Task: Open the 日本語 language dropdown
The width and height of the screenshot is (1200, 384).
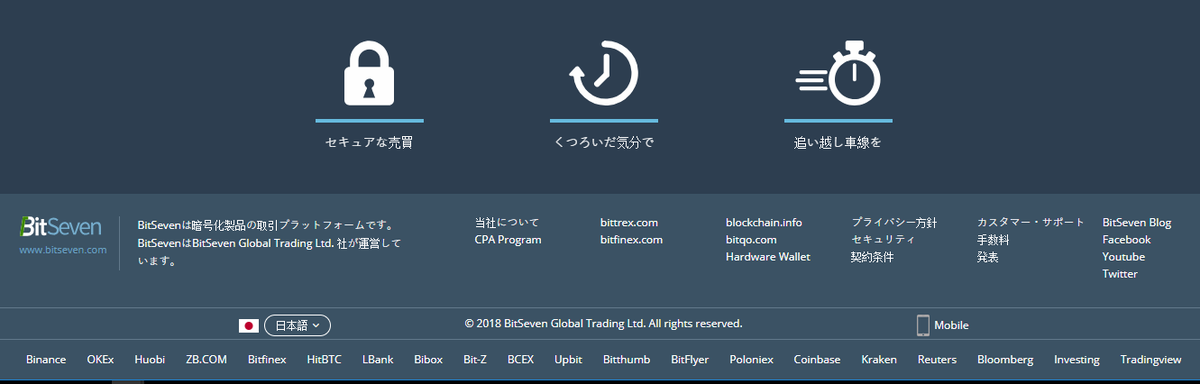Action: (x=297, y=325)
